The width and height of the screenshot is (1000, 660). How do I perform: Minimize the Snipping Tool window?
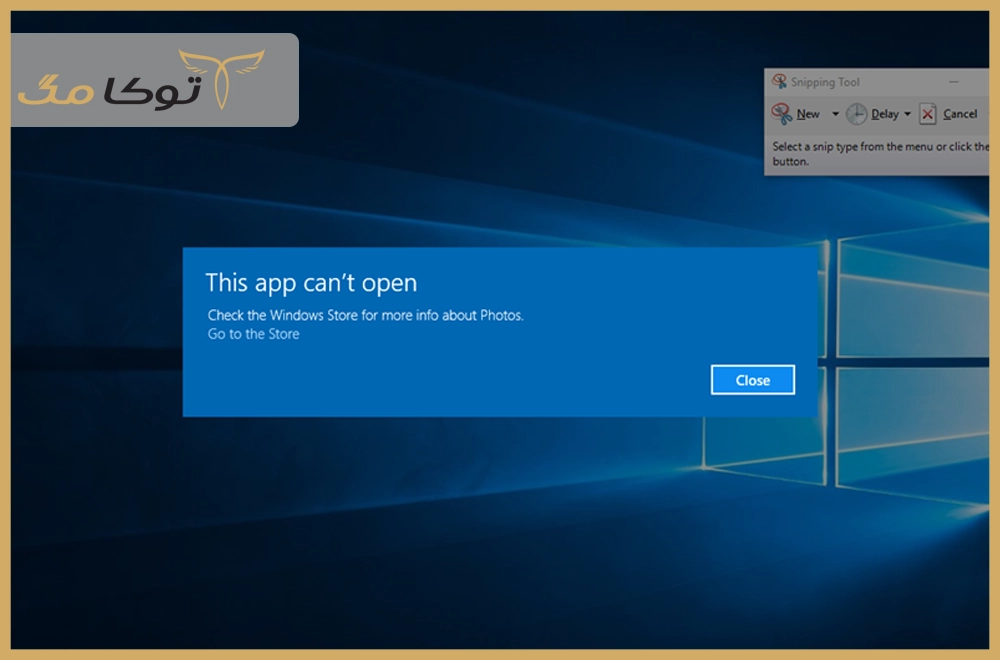coord(953,82)
